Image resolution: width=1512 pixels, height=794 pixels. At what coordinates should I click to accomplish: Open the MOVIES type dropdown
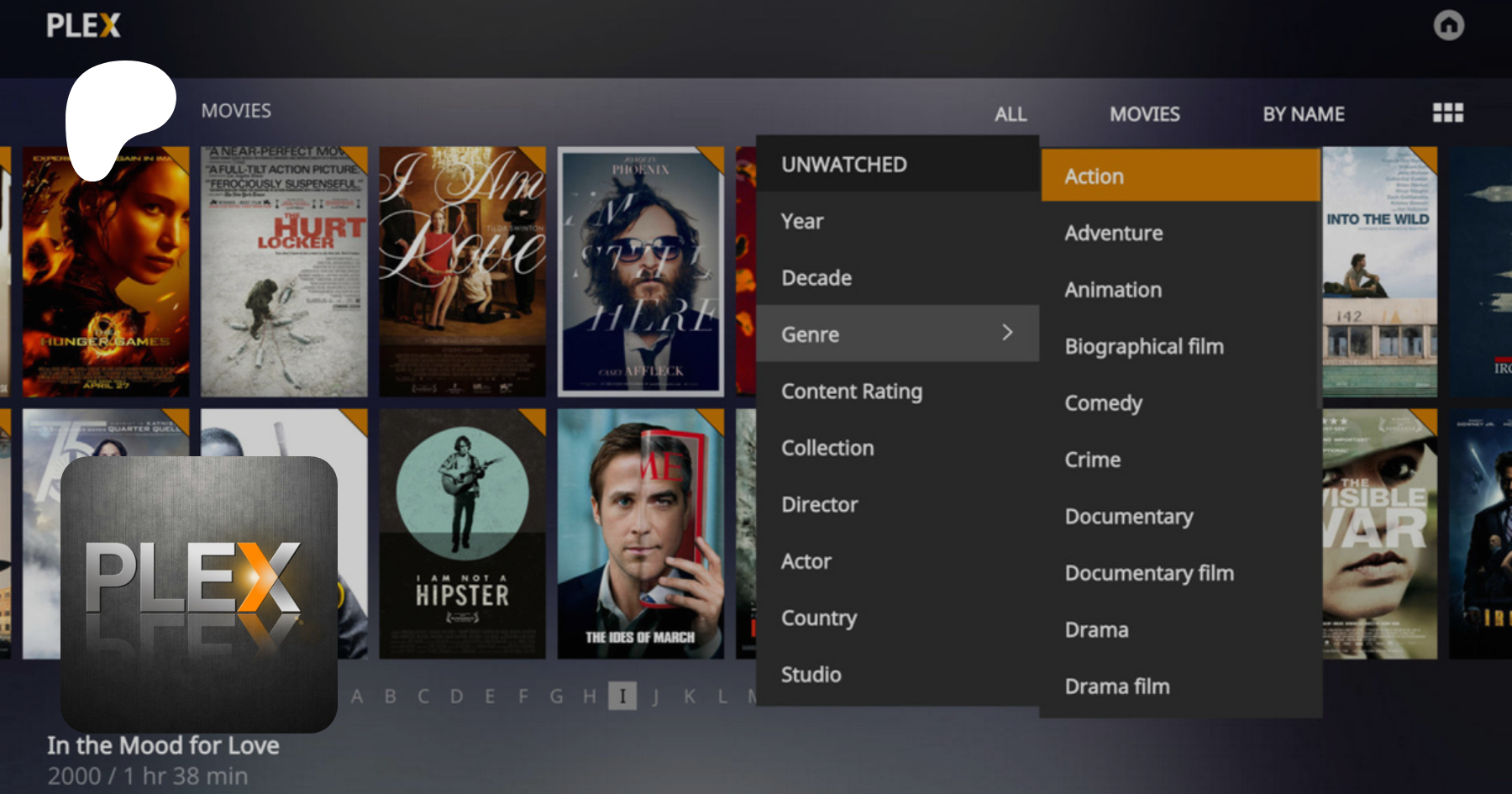coord(1144,114)
